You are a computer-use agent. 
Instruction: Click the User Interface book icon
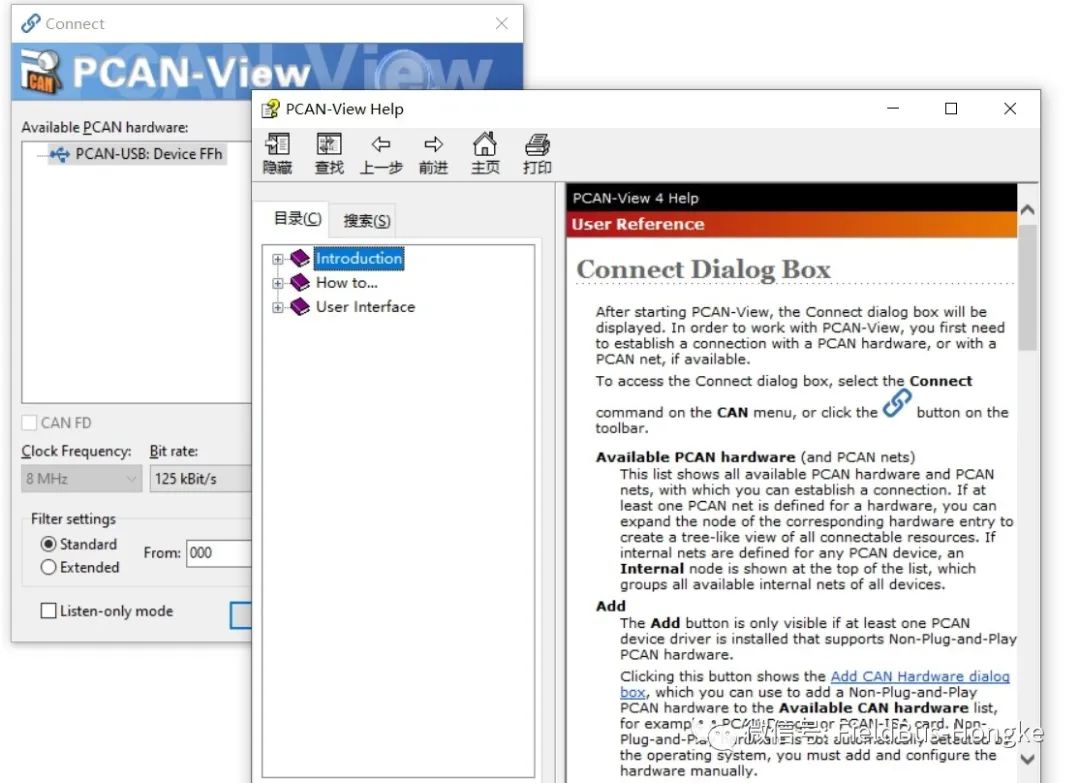300,306
